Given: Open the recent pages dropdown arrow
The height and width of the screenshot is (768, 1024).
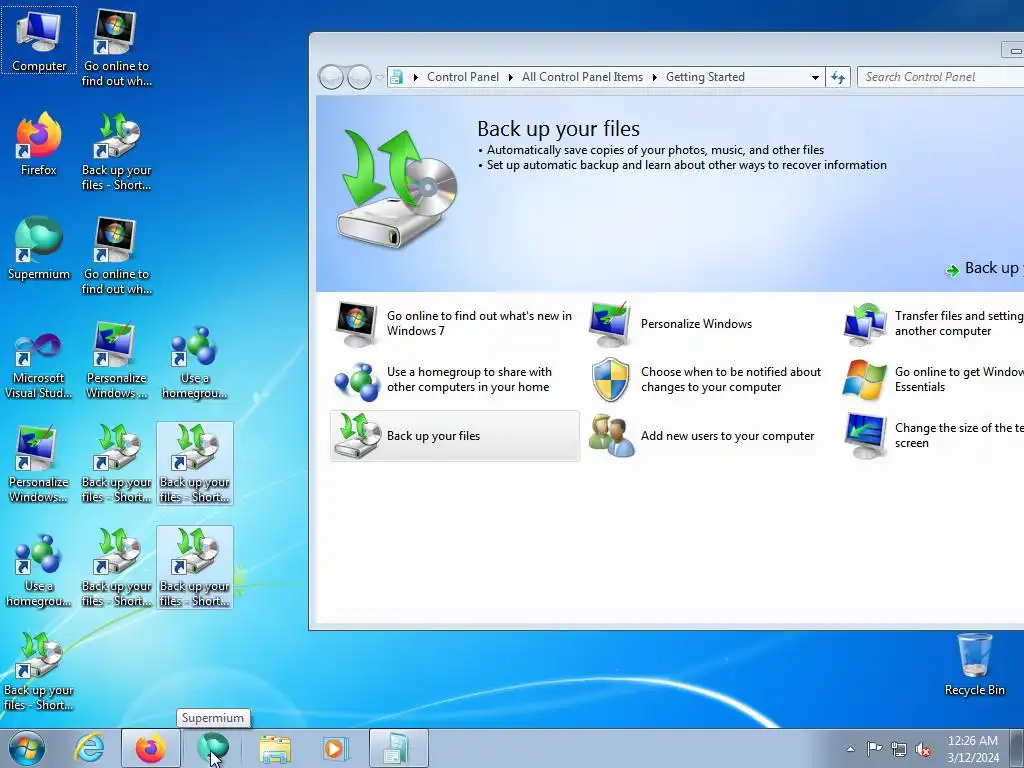Looking at the screenshot, I should (379, 77).
